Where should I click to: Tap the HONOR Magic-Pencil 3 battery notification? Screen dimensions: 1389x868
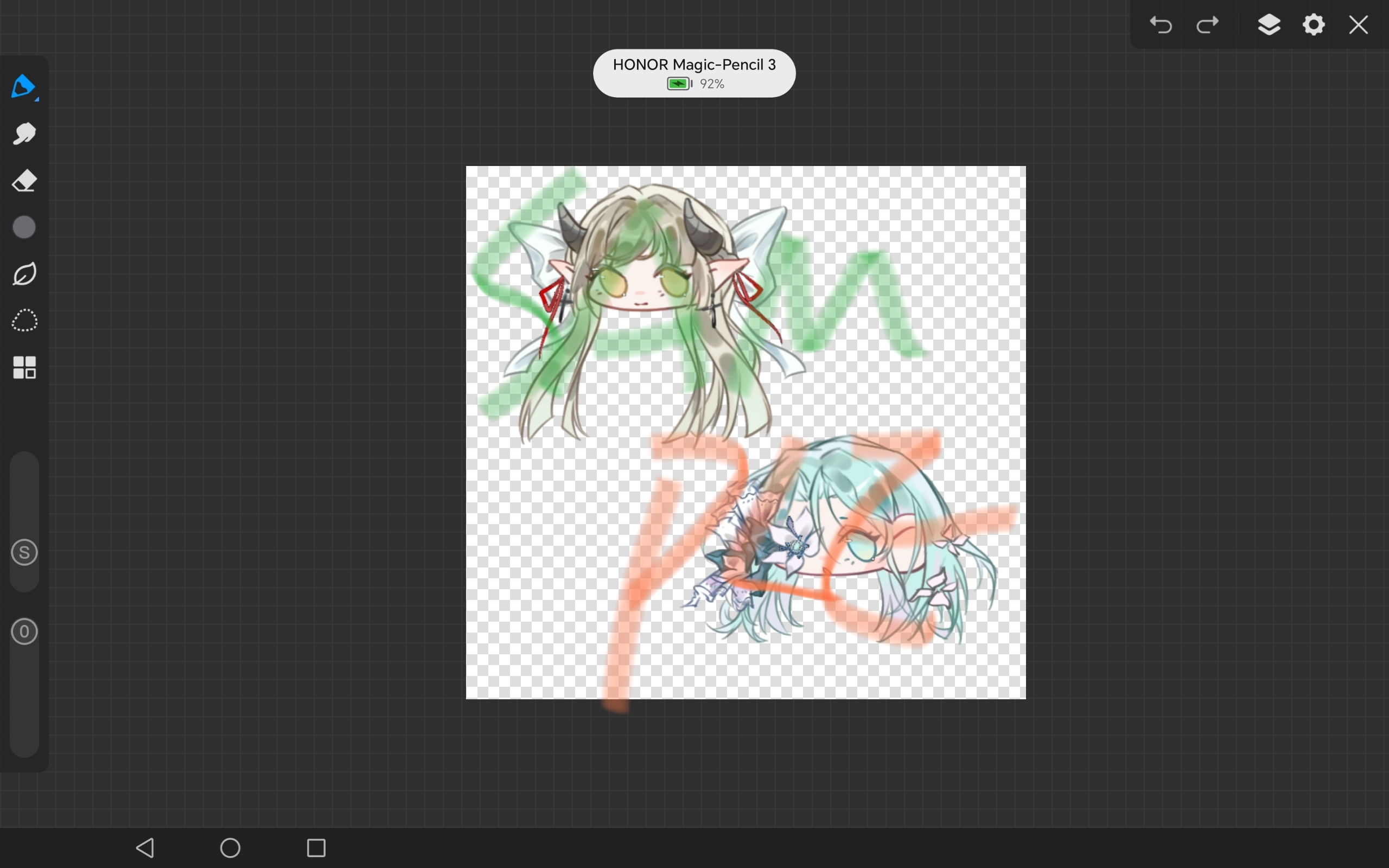point(694,73)
